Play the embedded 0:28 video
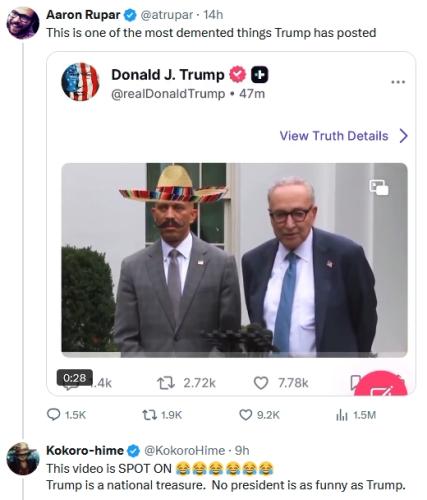Viewport: 427px width, 500px height. click(x=234, y=260)
